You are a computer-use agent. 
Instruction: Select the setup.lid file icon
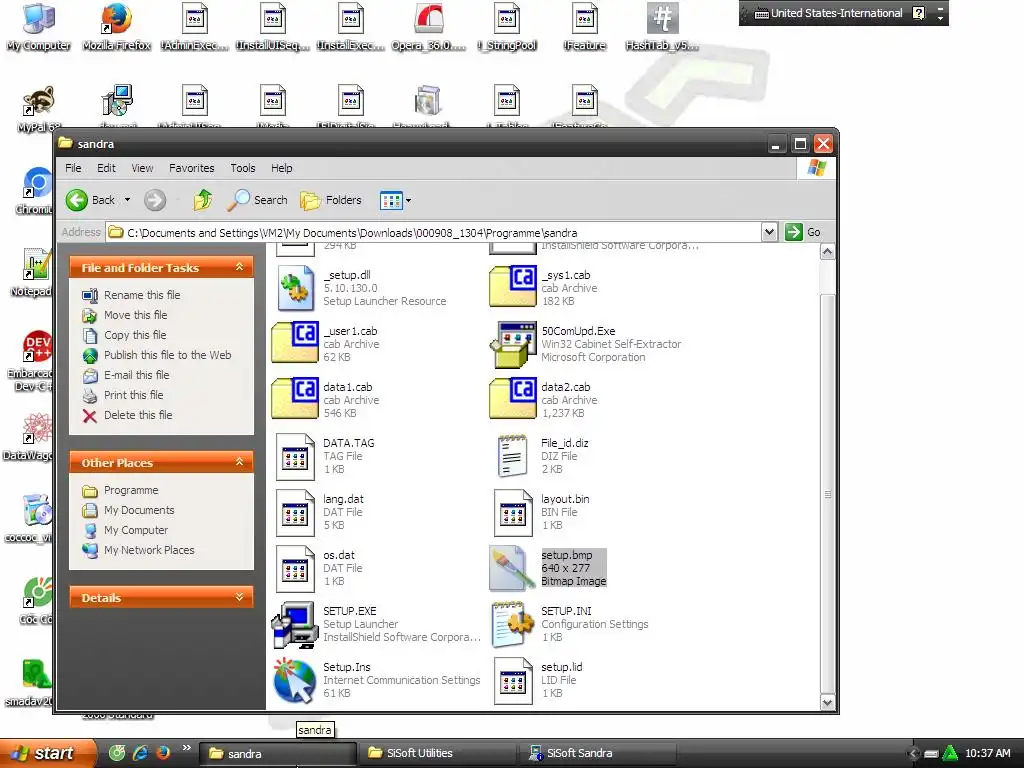click(x=513, y=681)
